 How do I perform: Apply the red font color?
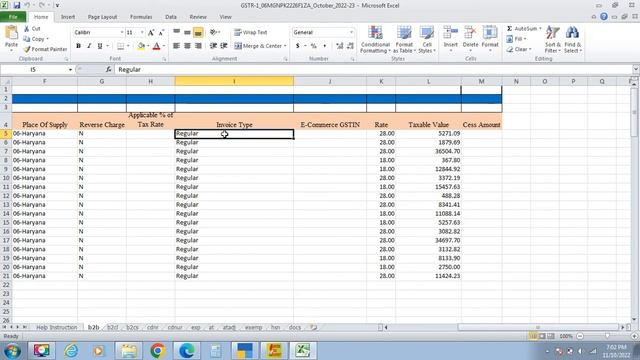(x=156, y=46)
